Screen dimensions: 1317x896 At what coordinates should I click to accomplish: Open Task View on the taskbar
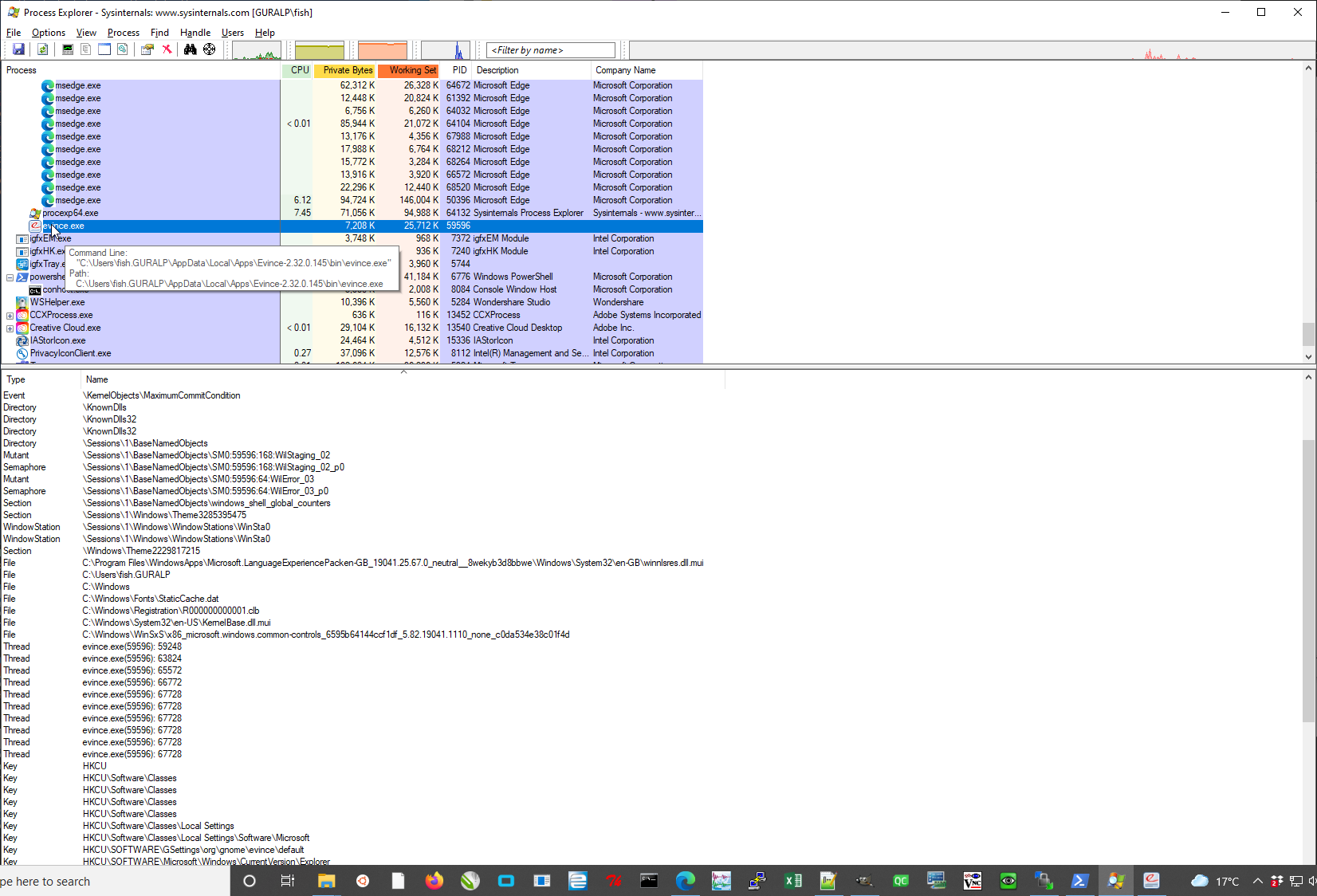(x=287, y=881)
